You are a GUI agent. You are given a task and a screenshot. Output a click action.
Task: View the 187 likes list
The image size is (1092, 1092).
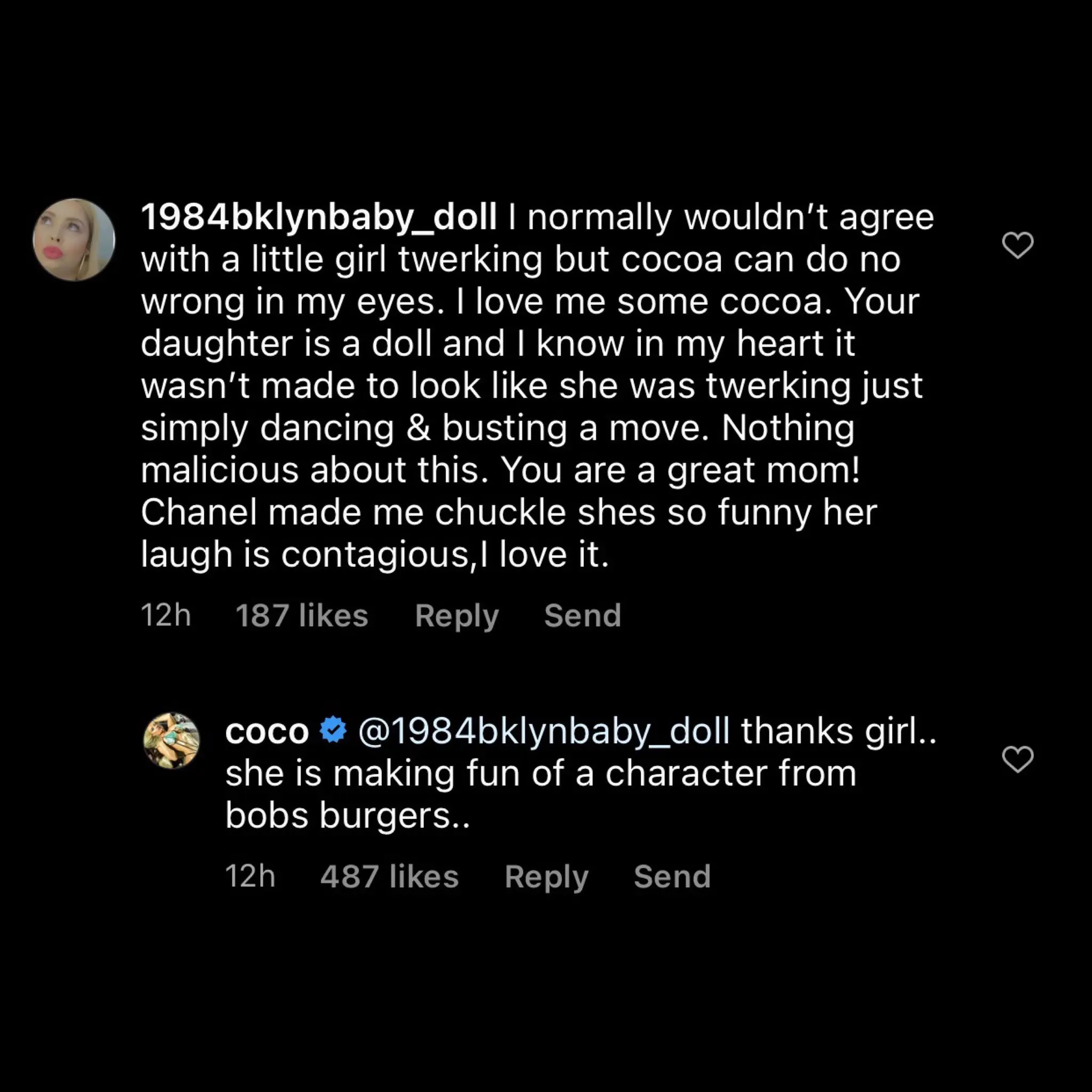click(302, 615)
